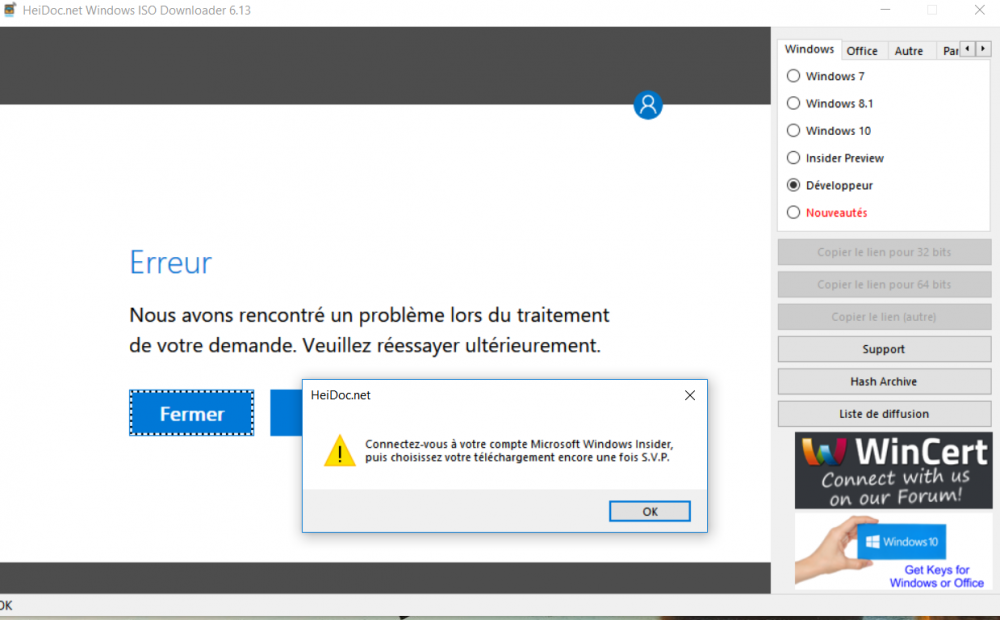Click the HeiDoc.net dialog title

[341, 395]
